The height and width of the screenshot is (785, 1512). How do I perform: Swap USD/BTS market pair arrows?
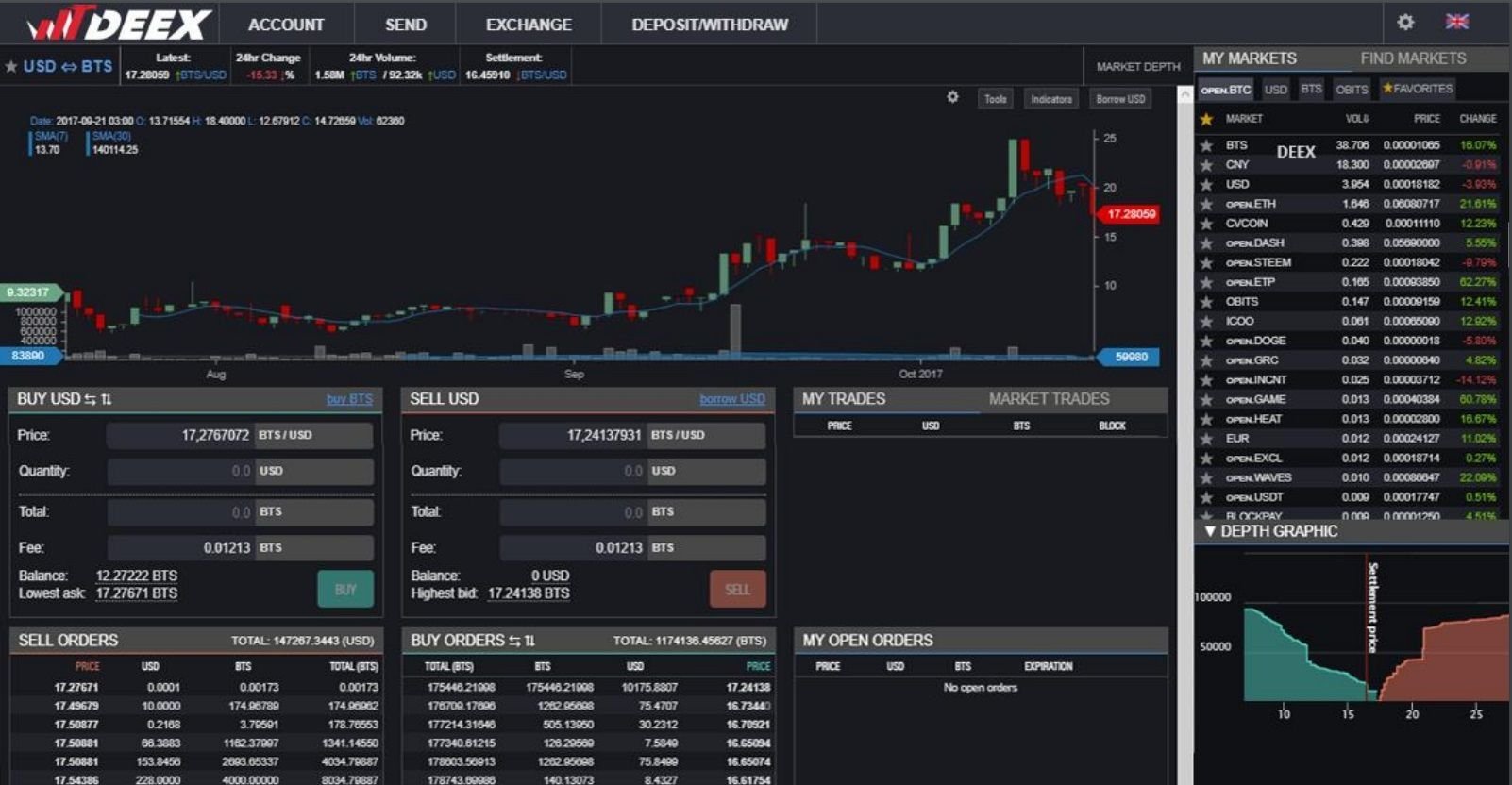coord(69,66)
